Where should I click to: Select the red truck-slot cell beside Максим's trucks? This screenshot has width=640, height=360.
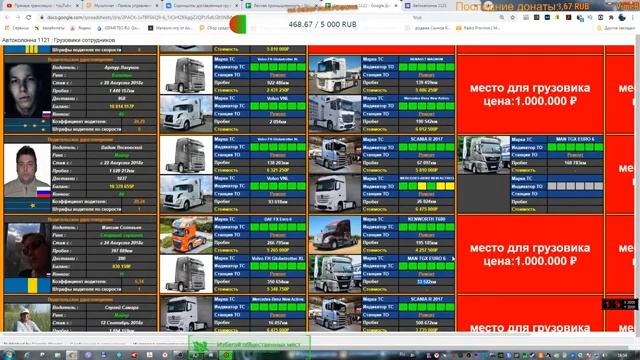tap(530, 254)
